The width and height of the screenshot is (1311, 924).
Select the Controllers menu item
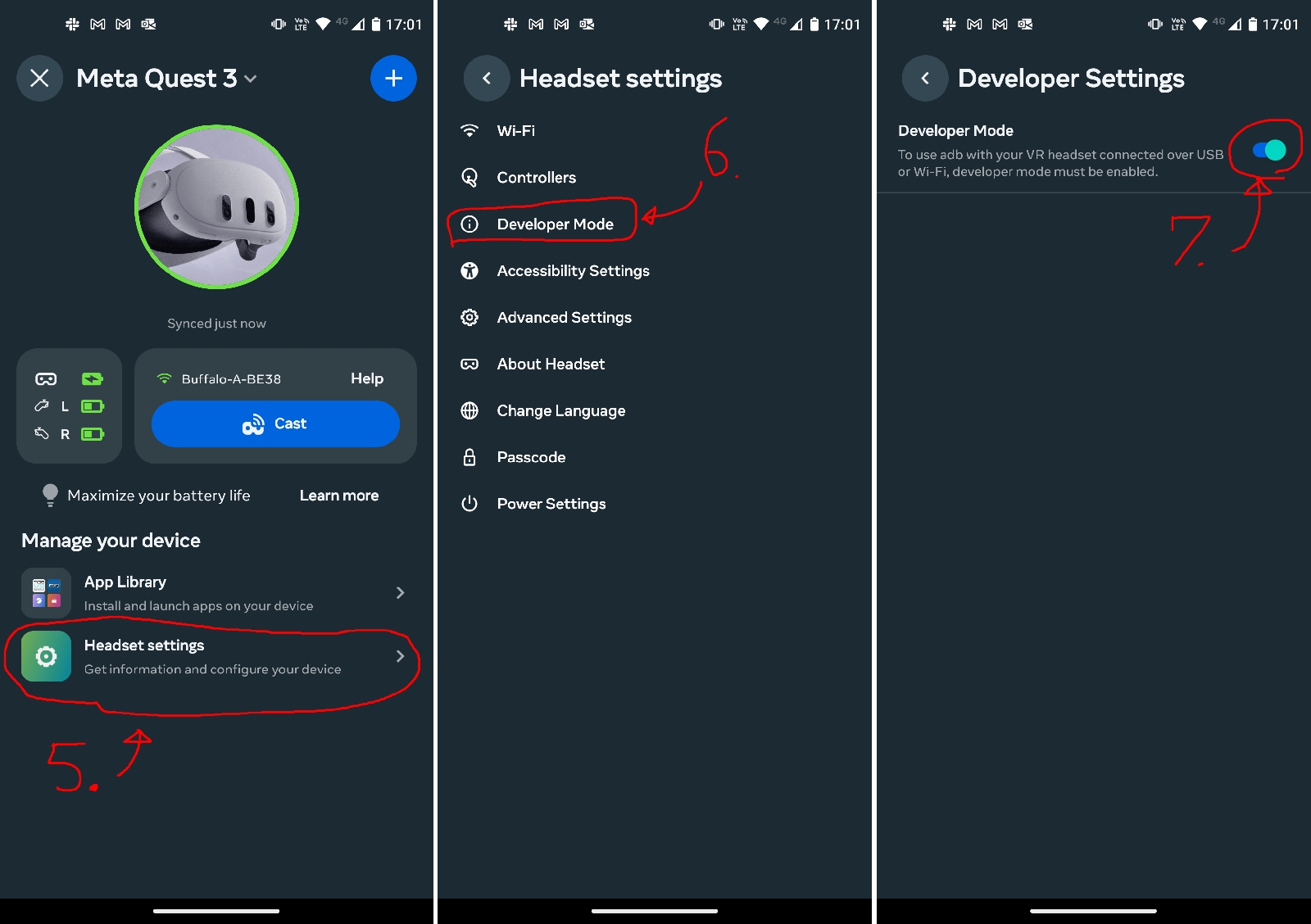pos(536,178)
